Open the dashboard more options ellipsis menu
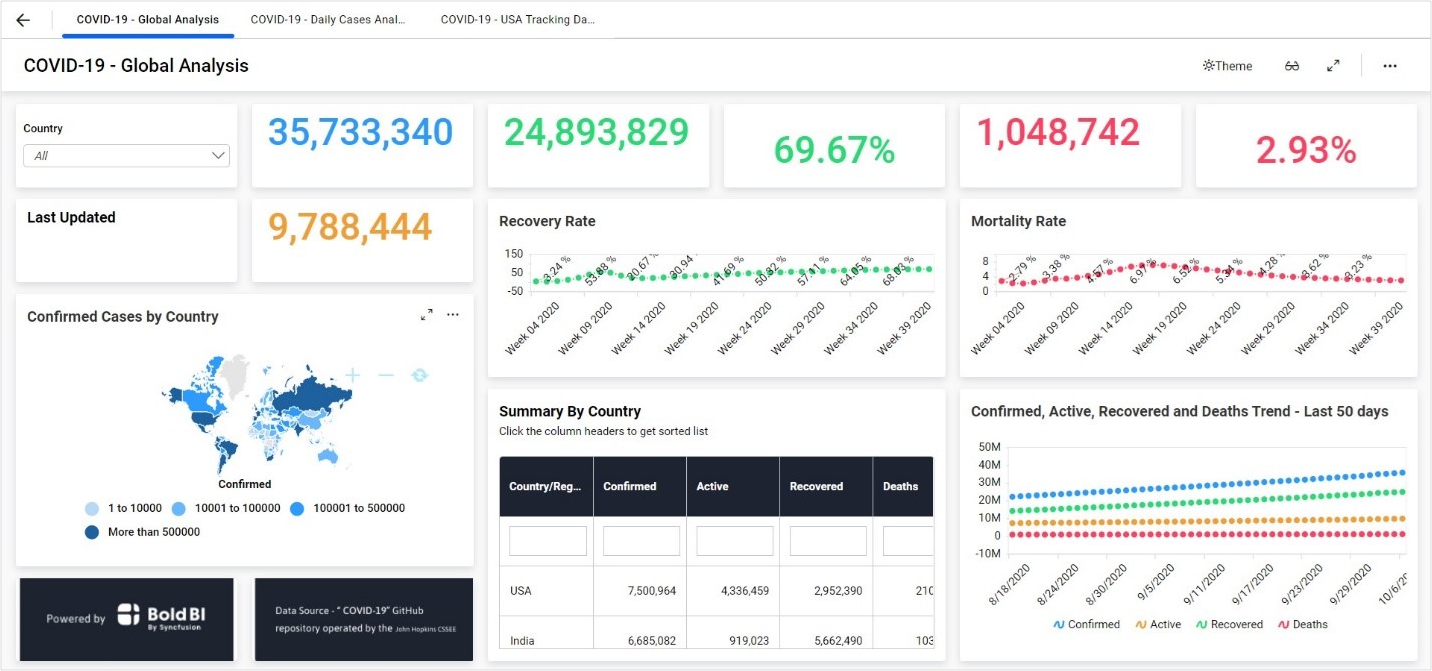Screen dimensions: 1432x671 1389,65
